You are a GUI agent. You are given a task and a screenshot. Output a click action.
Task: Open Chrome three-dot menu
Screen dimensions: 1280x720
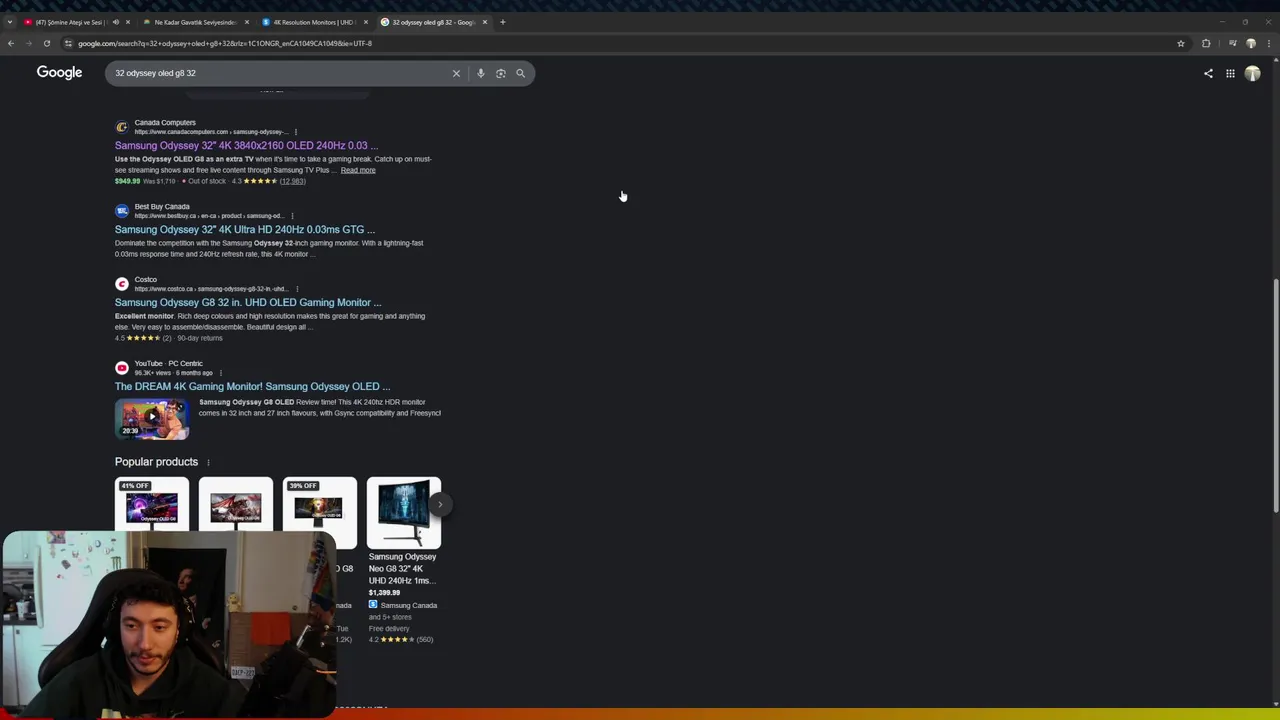tap(1269, 43)
